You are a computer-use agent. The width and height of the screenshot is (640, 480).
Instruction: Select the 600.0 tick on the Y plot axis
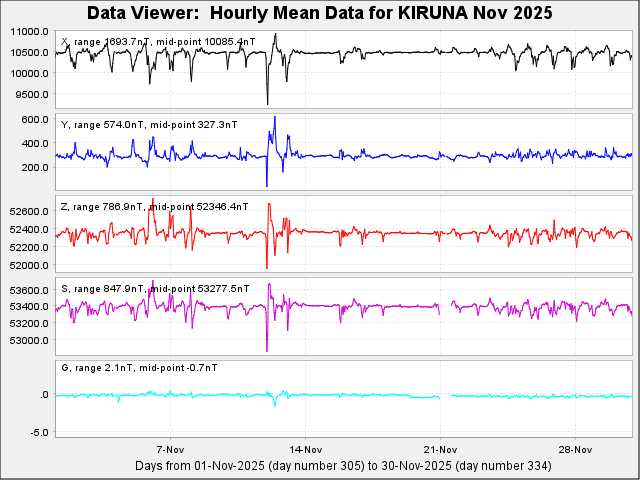click(x=35, y=119)
